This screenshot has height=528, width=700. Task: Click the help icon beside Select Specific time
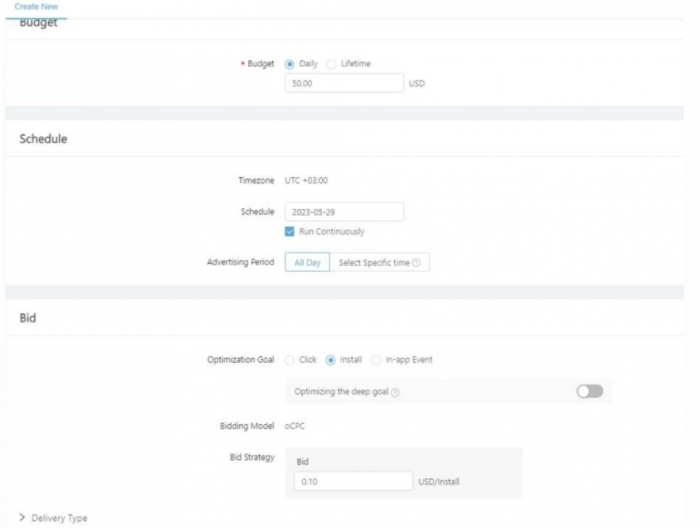[417, 262]
